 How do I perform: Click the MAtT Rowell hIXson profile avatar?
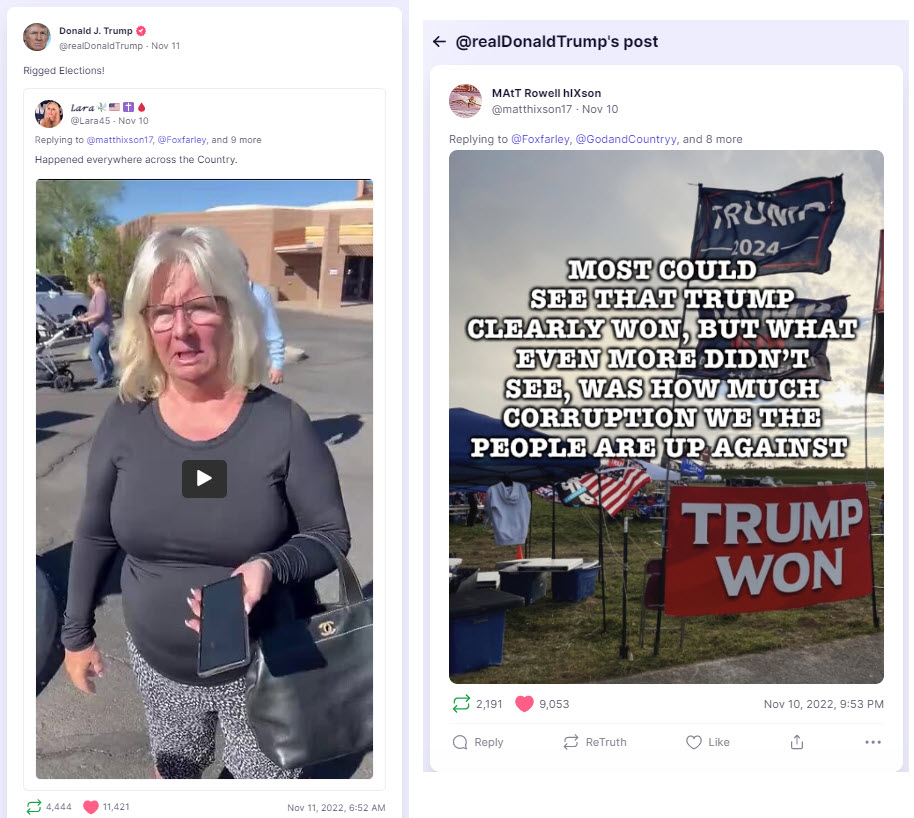465,101
